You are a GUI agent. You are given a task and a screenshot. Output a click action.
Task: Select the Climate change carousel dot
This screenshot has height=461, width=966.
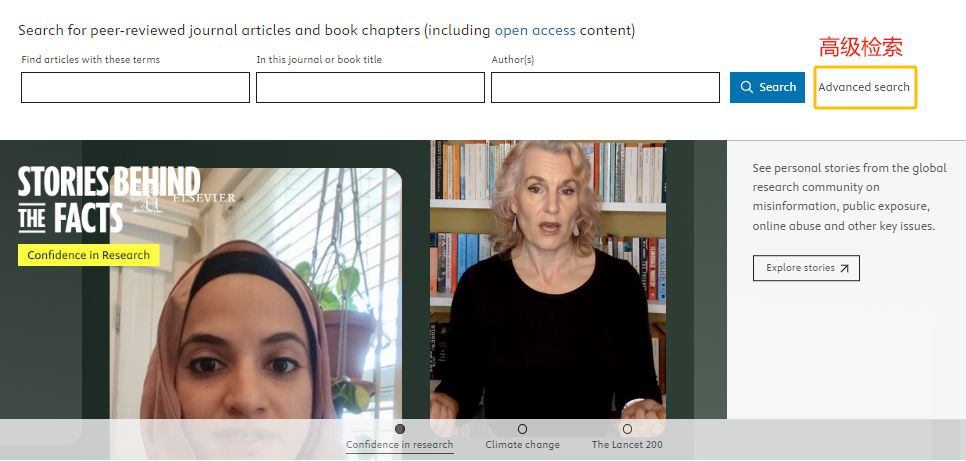pos(522,429)
